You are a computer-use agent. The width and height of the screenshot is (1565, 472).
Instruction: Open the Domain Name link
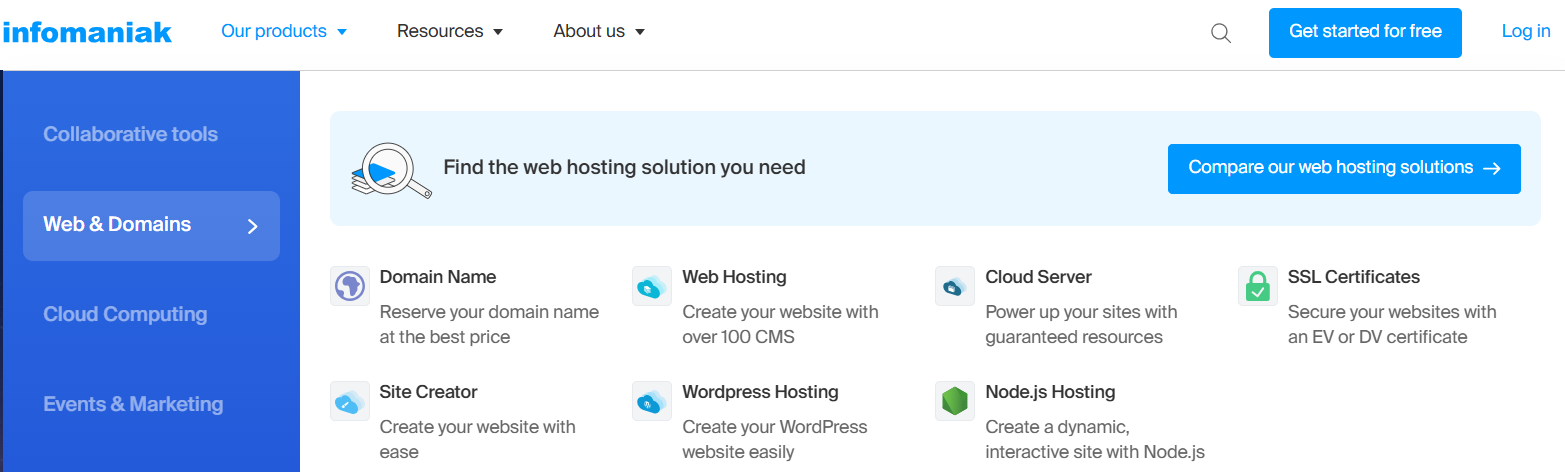pos(438,277)
